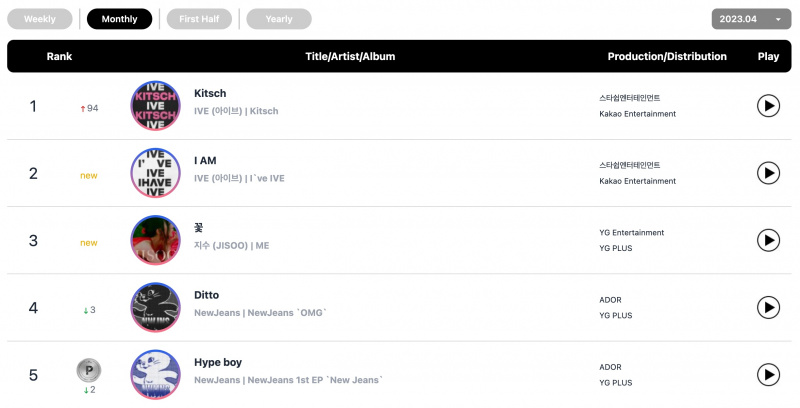
Task: Click the platinum P badge icon
Action: 89,371
